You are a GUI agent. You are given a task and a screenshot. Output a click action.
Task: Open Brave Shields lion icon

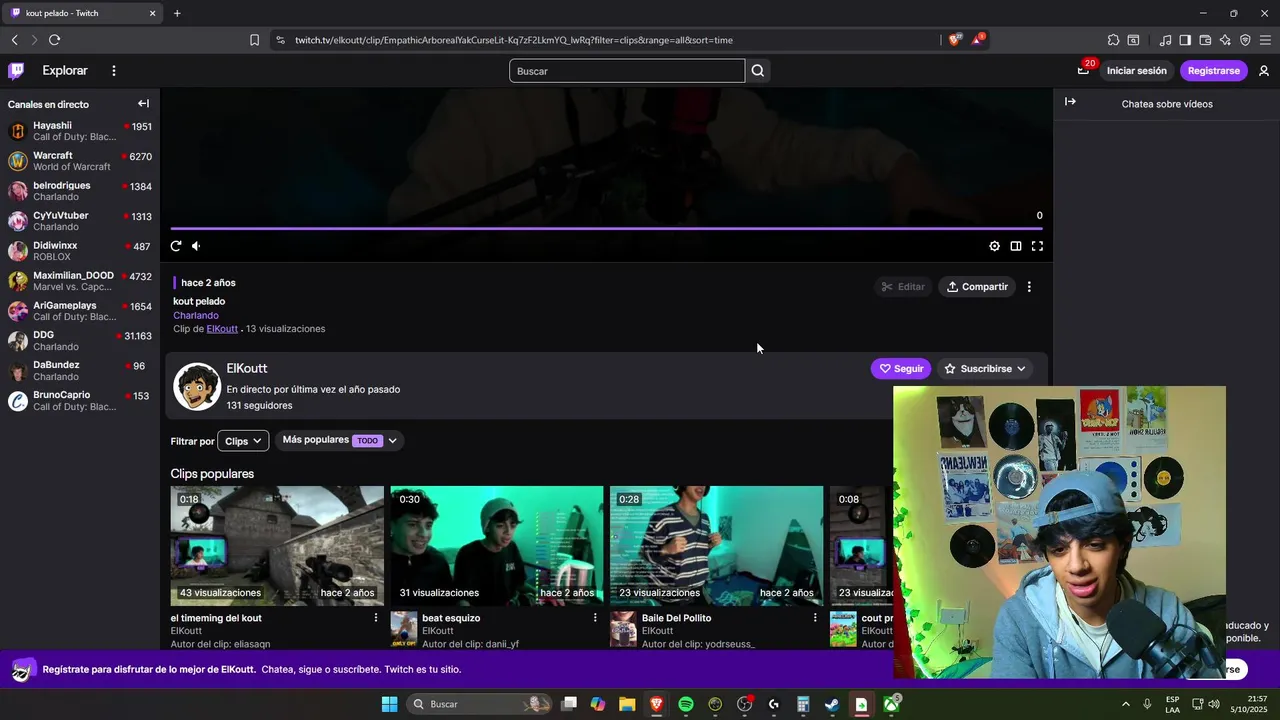coord(954,40)
